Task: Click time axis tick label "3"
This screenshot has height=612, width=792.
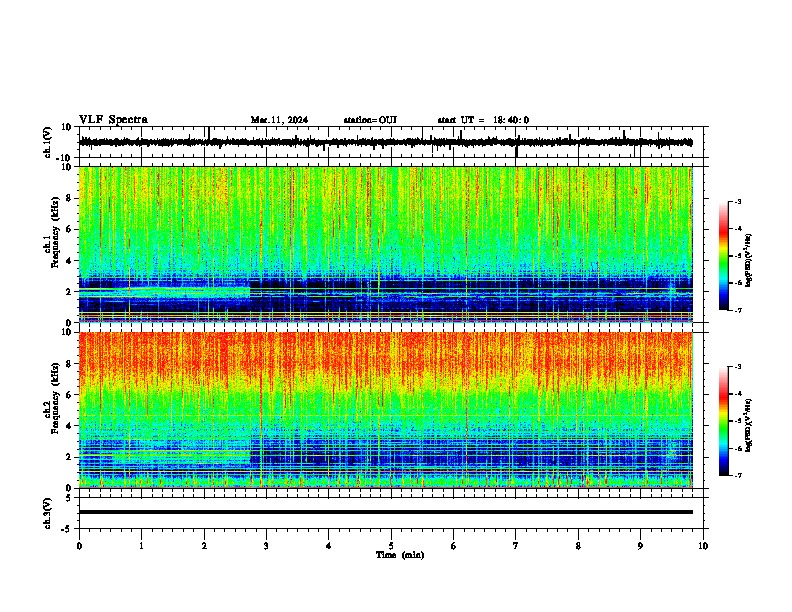Action: (x=266, y=546)
